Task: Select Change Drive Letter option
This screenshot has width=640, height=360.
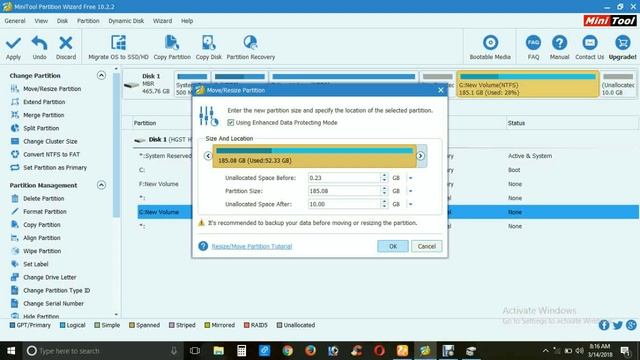Action: (49, 277)
